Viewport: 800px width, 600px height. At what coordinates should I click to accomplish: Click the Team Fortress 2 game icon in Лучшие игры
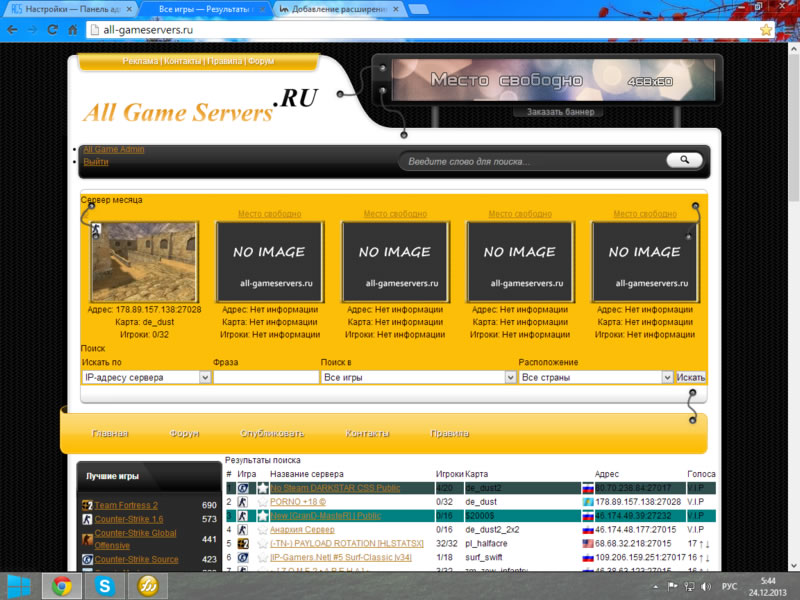coord(87,505)
